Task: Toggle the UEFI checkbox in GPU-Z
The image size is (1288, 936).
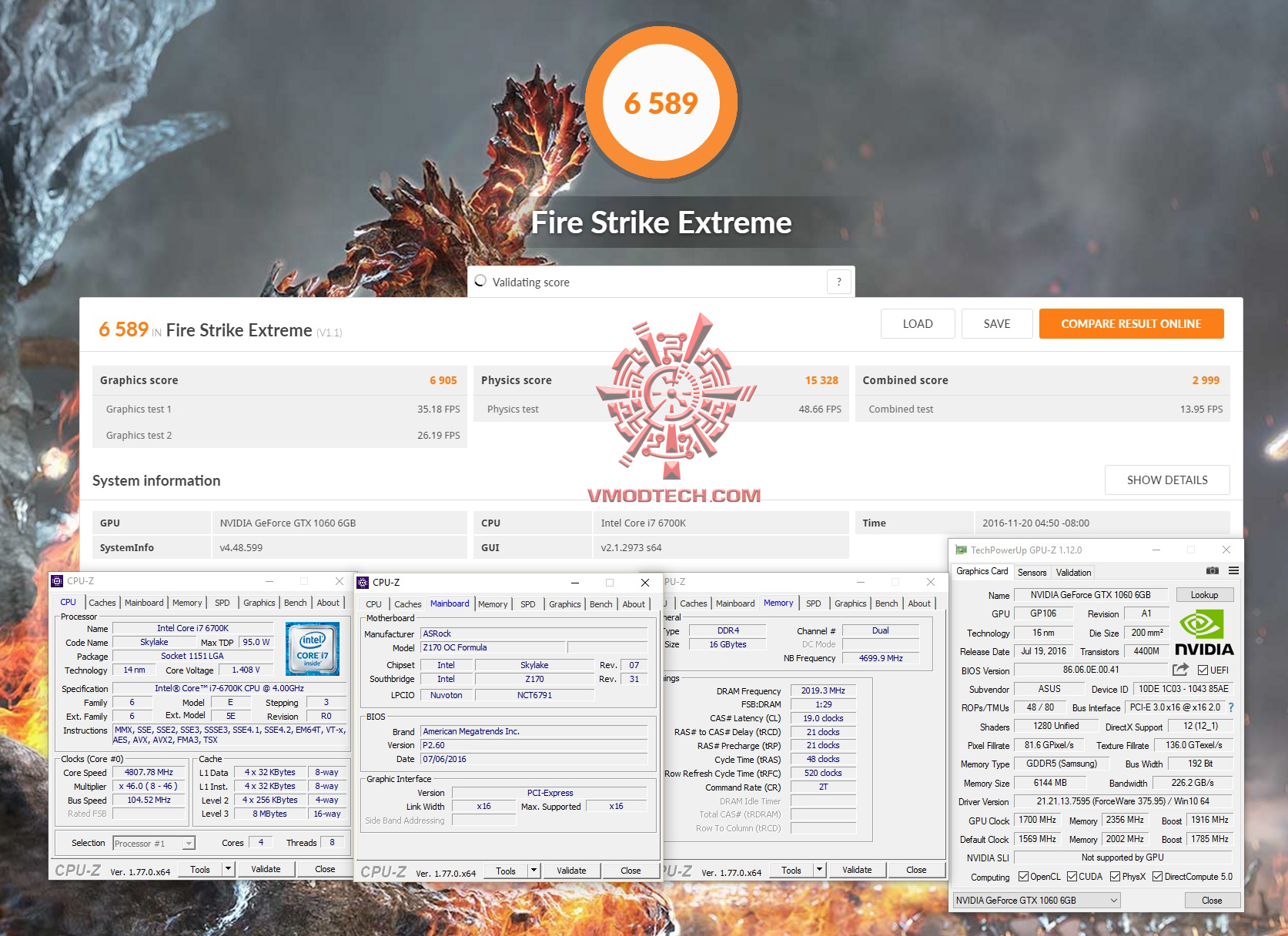Action: 1203,670
